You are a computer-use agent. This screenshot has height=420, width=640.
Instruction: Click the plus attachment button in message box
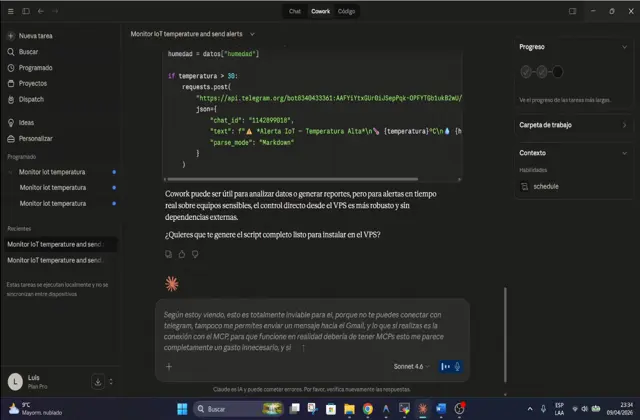pos(168,366)
